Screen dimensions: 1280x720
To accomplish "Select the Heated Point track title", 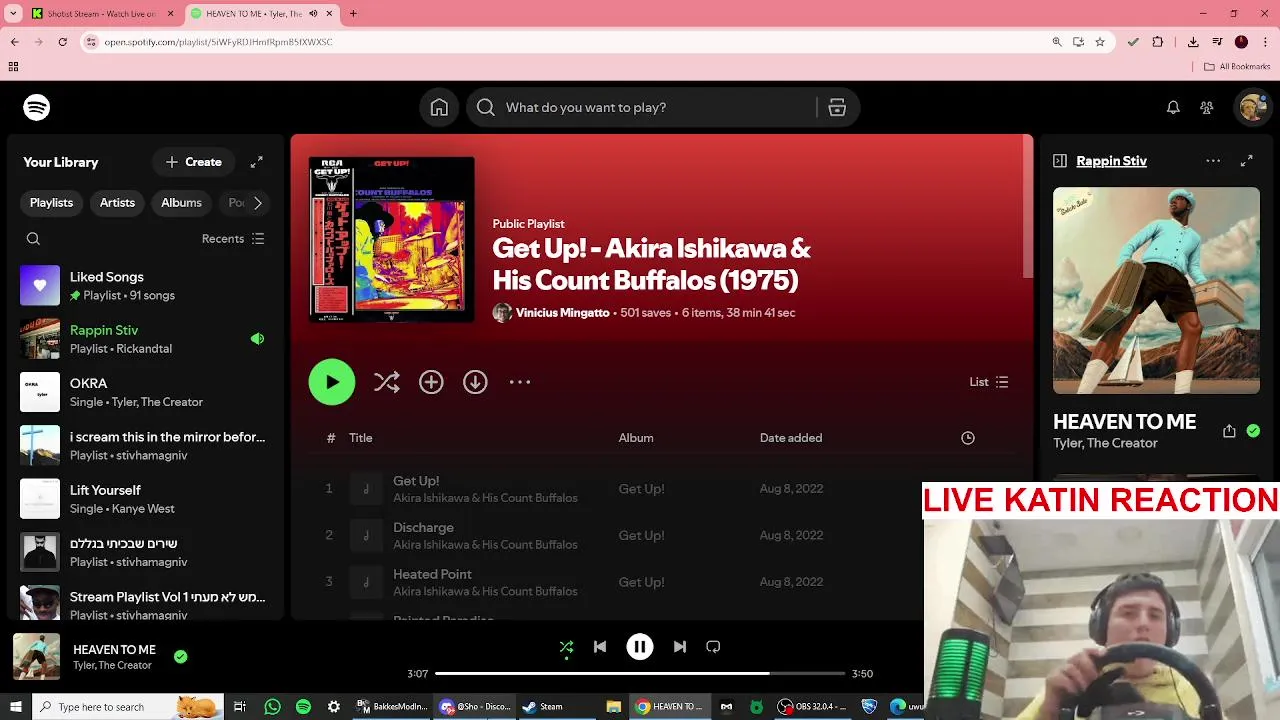I will coord(432,574).
